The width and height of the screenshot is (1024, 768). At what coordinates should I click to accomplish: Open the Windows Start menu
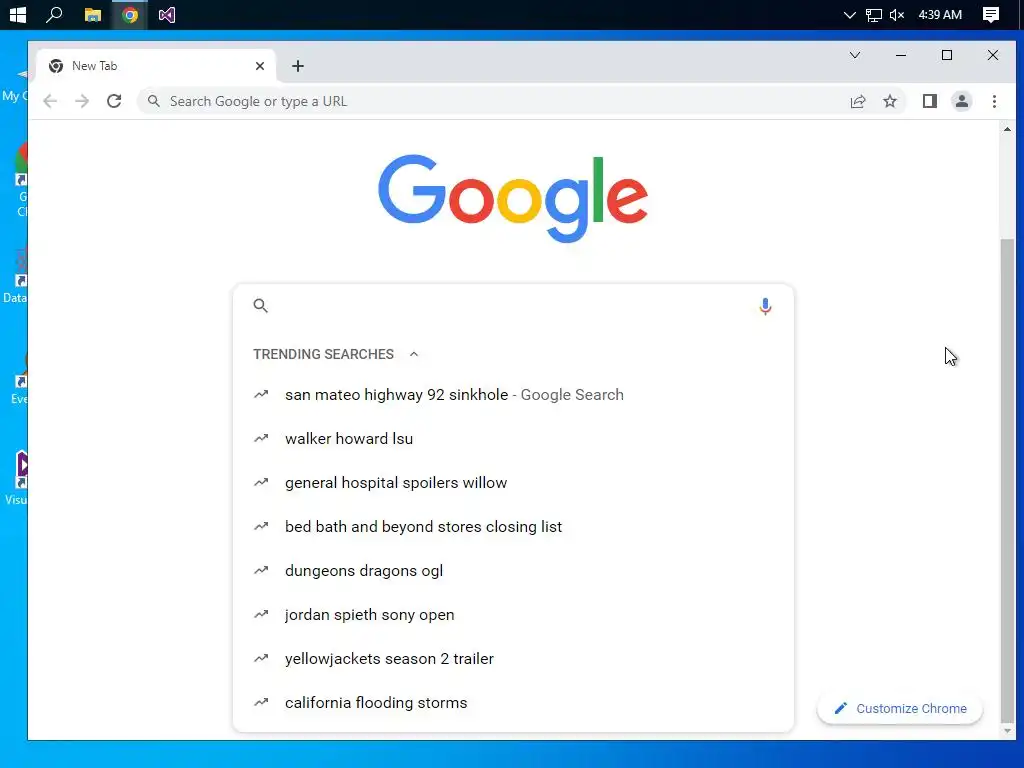coord(18,14)
